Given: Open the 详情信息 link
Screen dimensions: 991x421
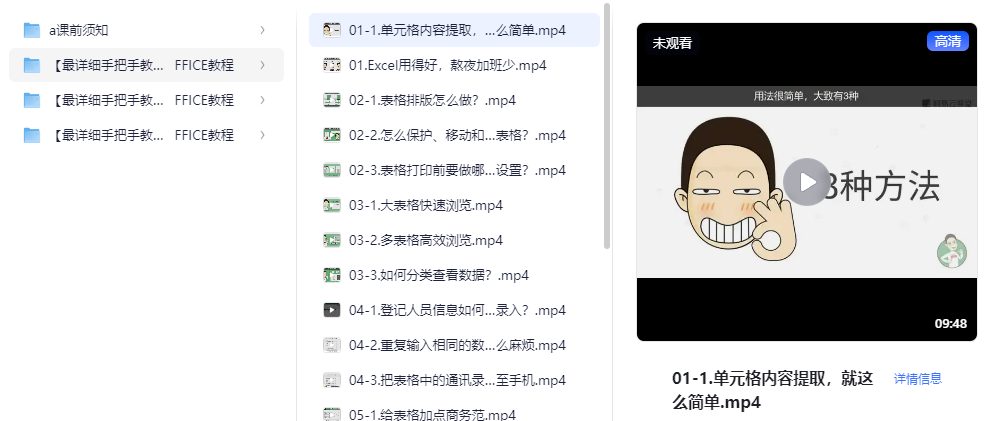Looking at the screenshot, I should (918, 379).
